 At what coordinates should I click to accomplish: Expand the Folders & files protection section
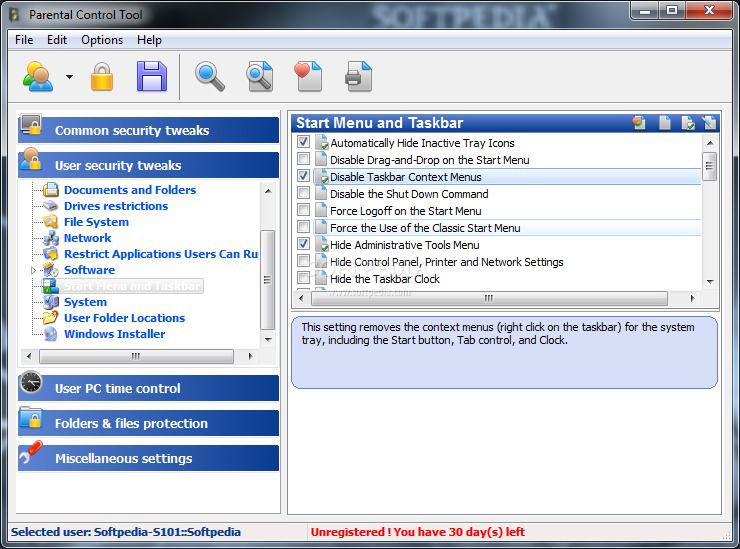click(x=149, y=423)
